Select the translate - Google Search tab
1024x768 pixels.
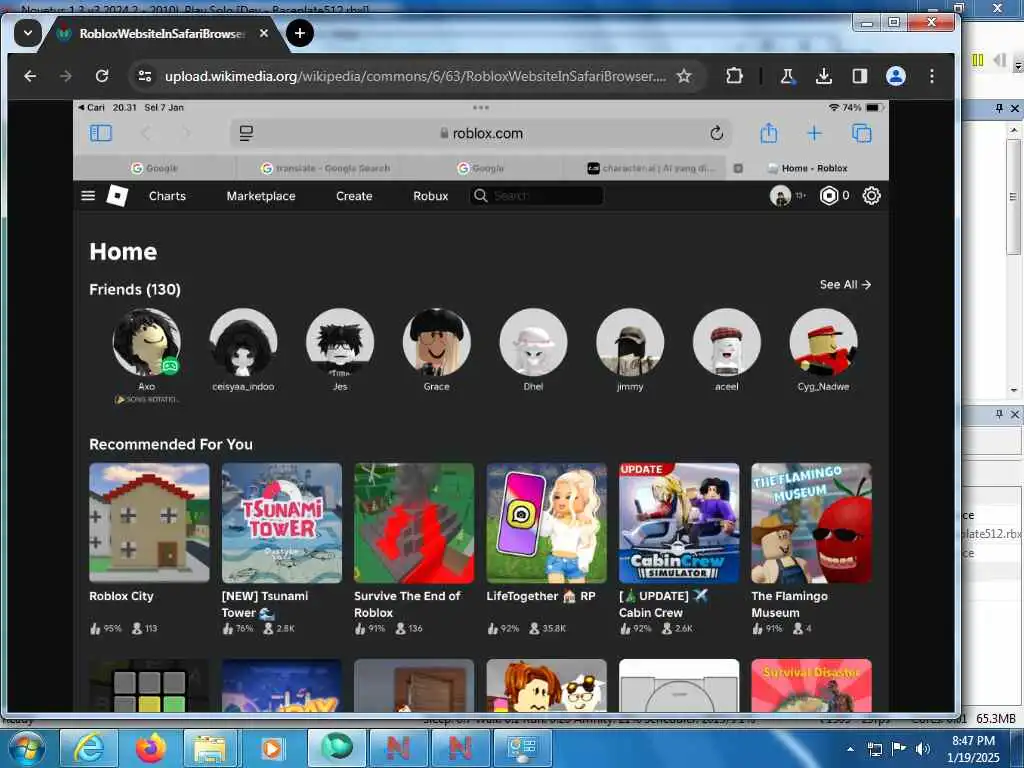click(x=325, y=168)
